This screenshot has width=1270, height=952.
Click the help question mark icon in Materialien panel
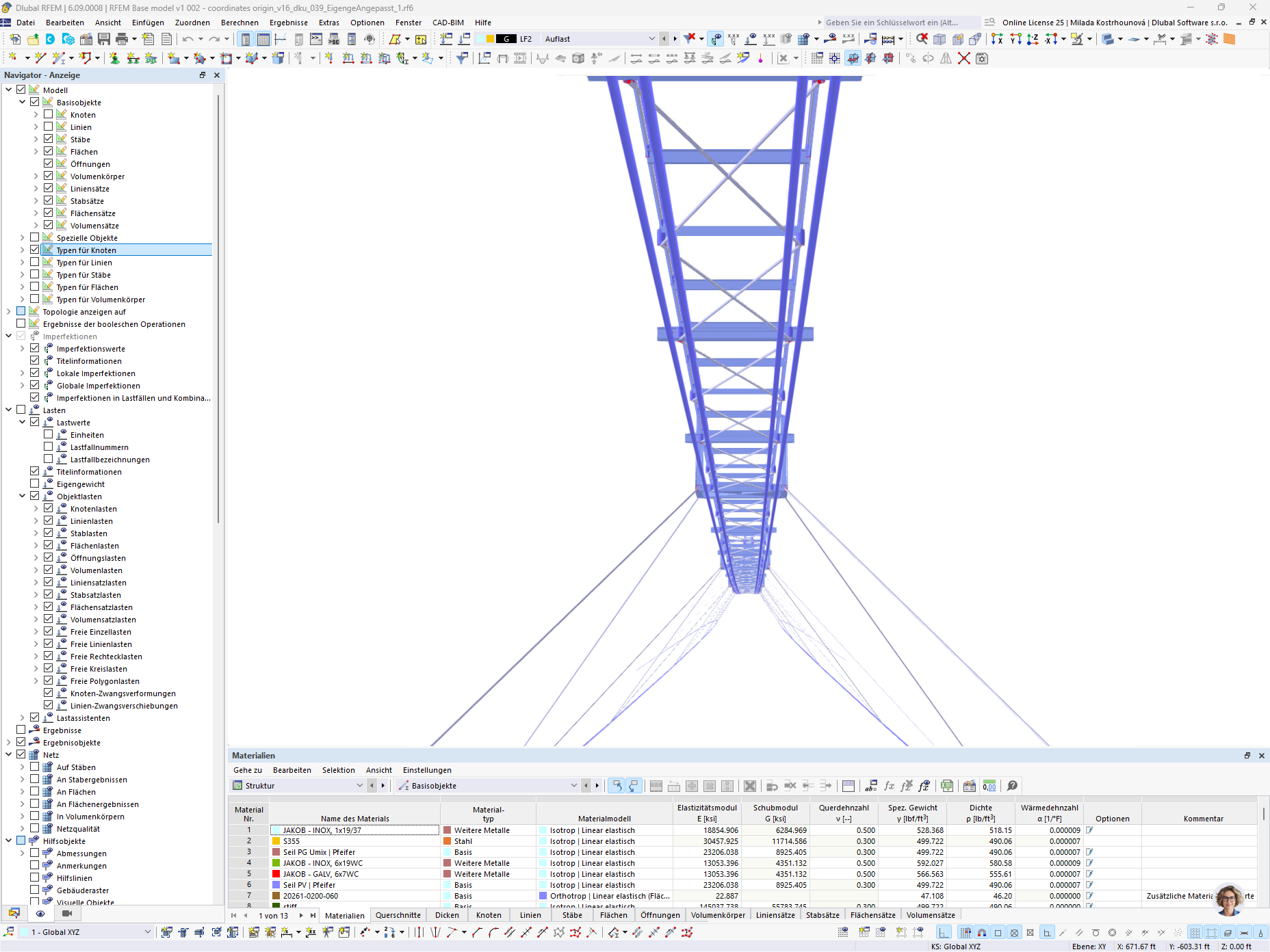1012,785
